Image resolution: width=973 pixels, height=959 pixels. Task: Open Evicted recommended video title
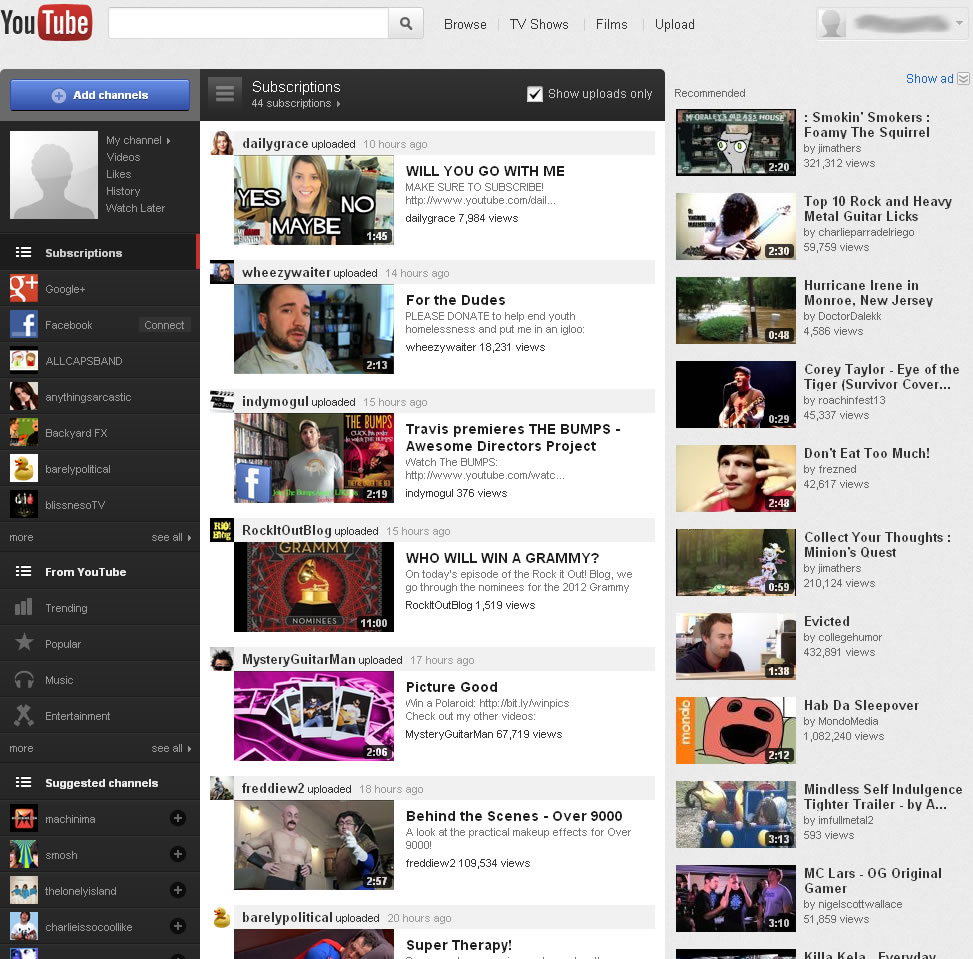coord(826,621)
